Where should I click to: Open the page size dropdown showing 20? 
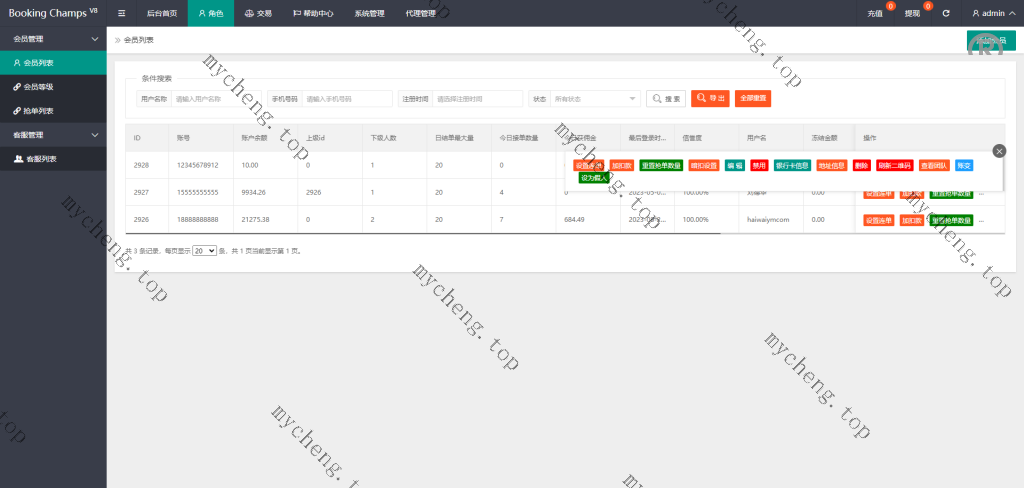click(204, 251)
